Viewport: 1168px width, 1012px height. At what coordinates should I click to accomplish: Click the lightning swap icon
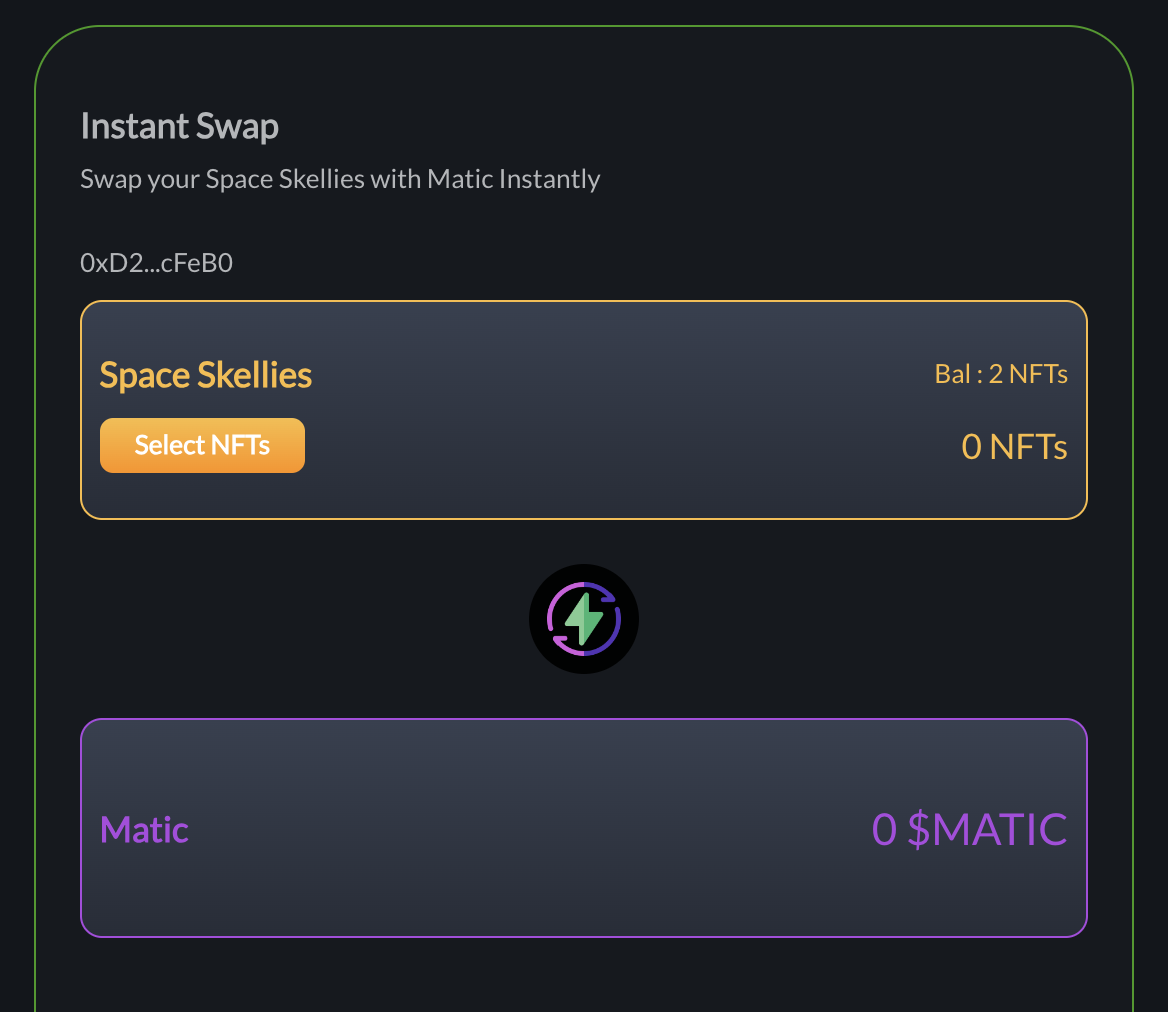(x=584, y=619)
